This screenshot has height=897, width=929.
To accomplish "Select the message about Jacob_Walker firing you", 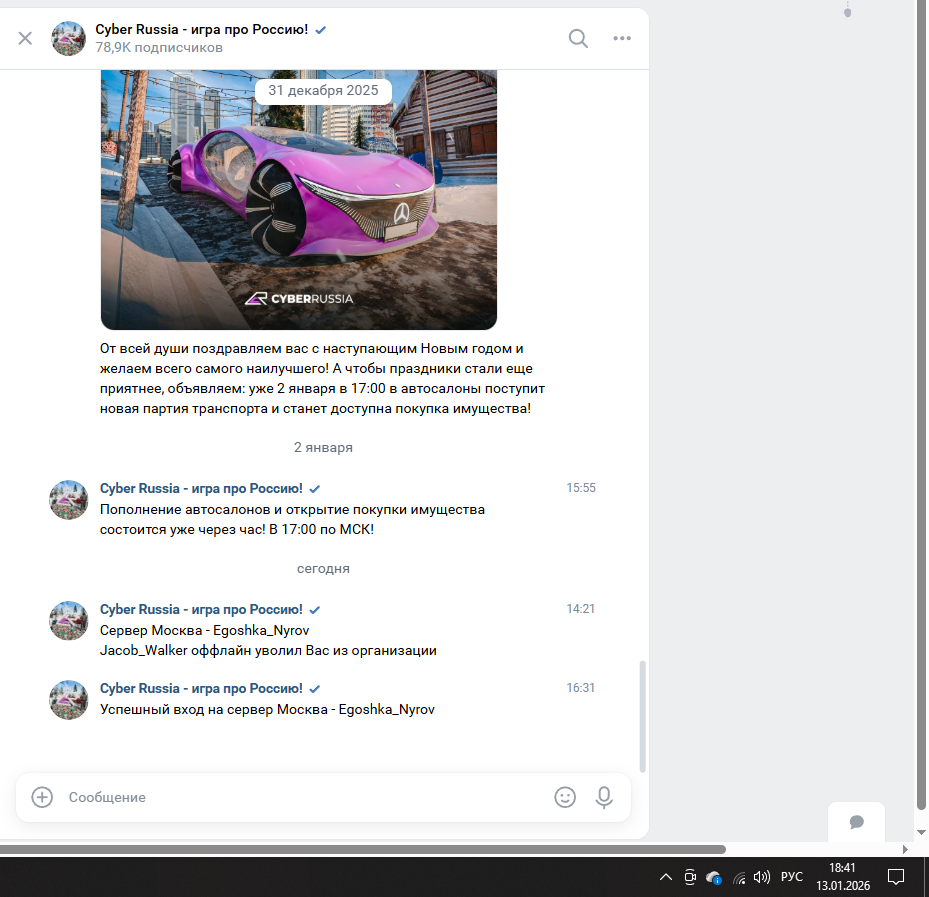I will coord(268,640).
